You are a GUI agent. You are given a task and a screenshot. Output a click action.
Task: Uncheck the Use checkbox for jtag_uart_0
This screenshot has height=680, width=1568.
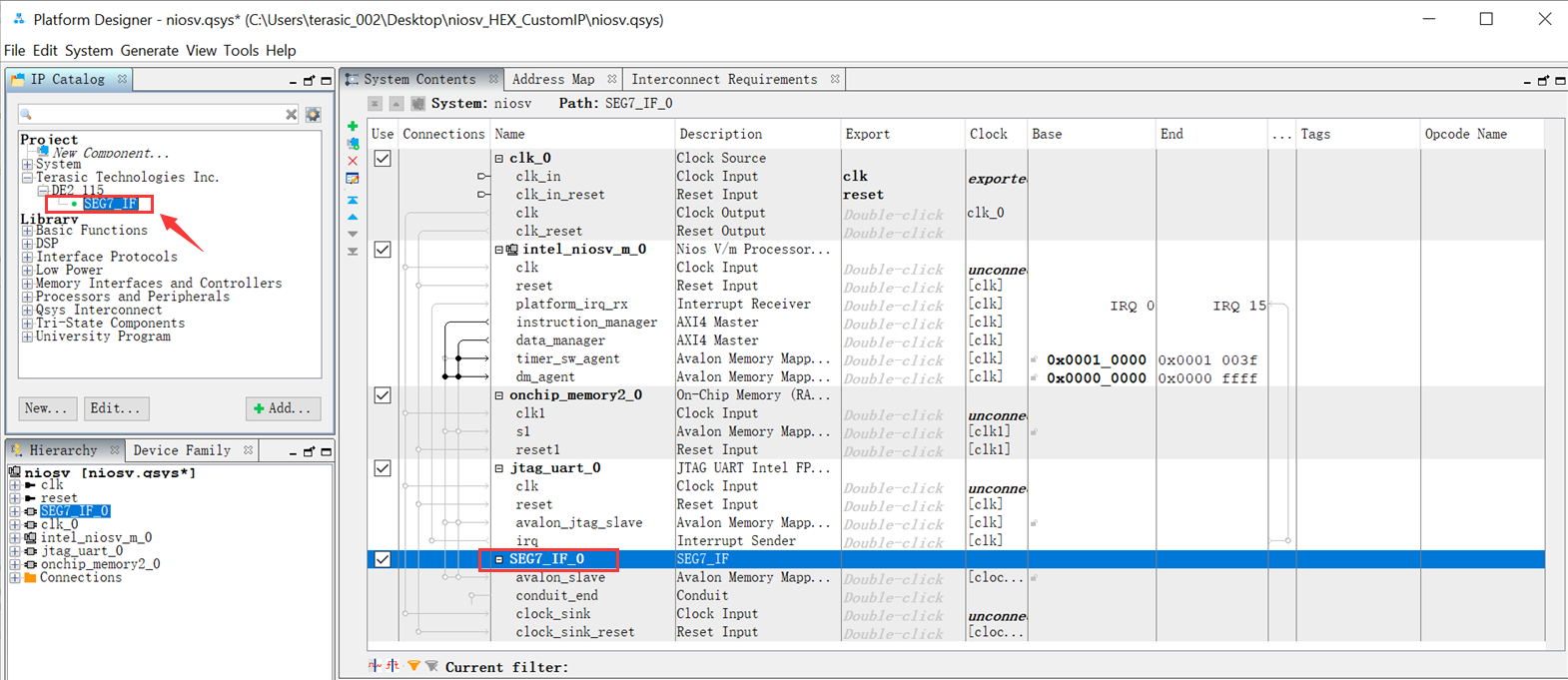tap(383, 468)
